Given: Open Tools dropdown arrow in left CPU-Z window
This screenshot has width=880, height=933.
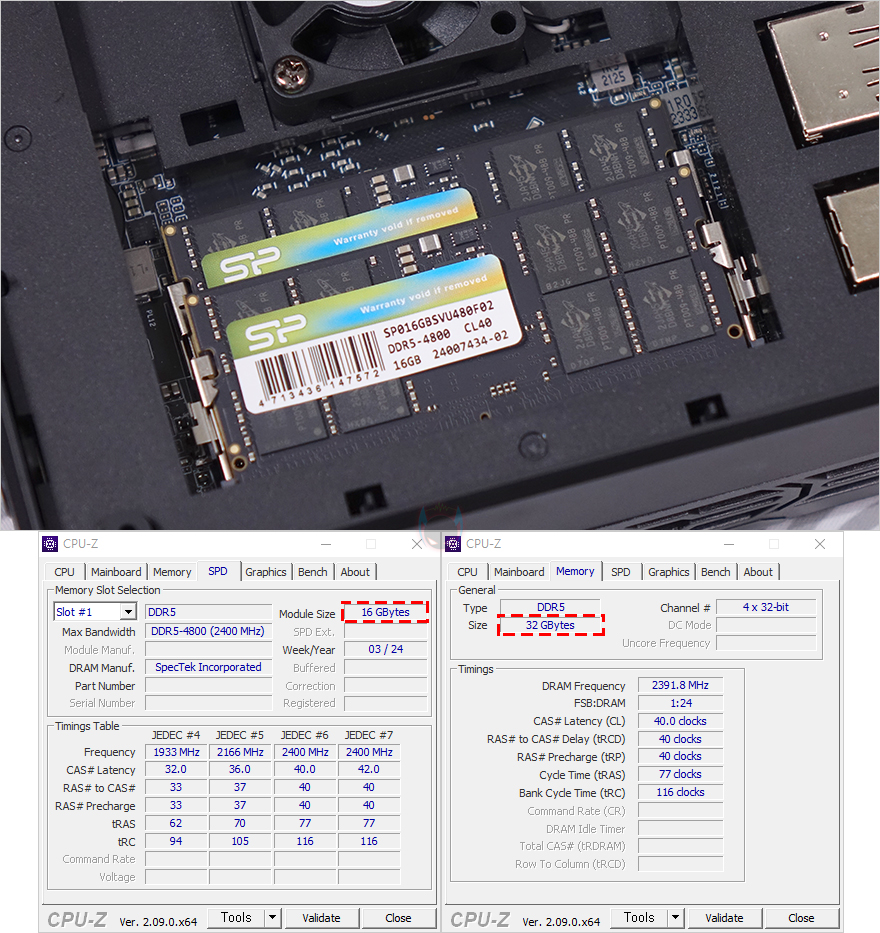Looking at the screenshot, I should 273,918.
